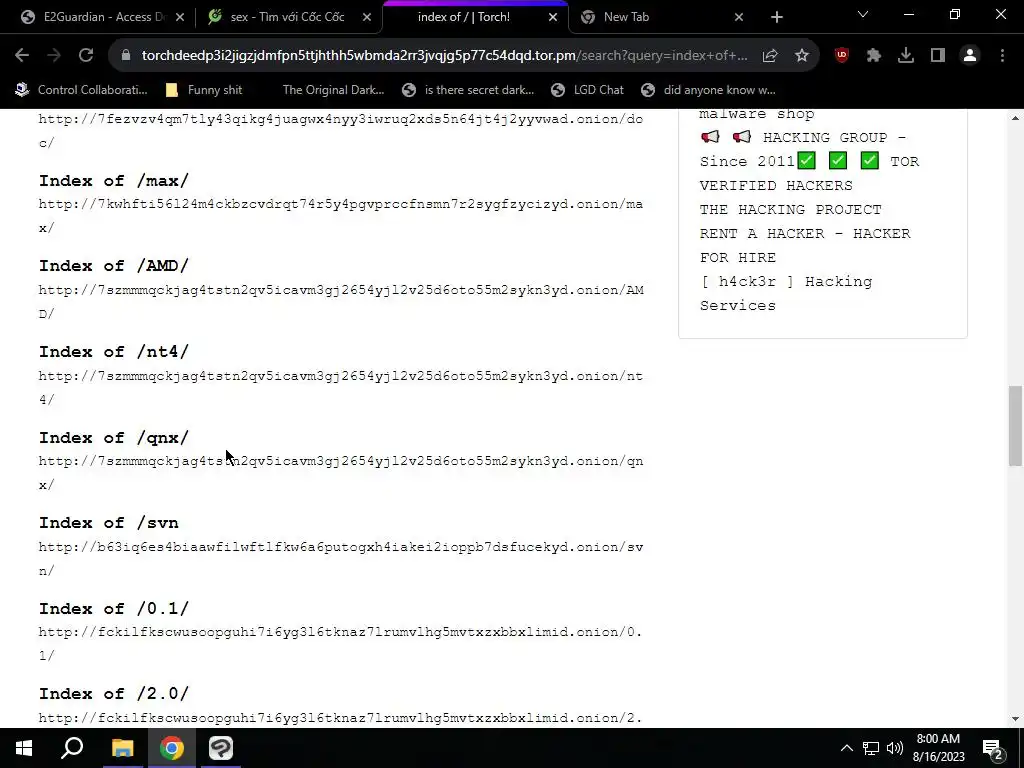
Task: Click the address bar URL field
Action: (444, 56)
